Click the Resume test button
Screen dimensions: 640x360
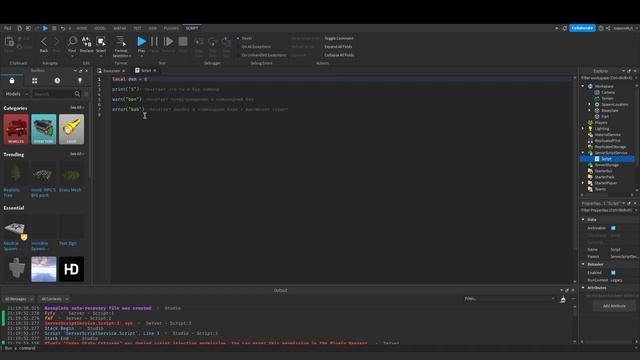(168, 41)
